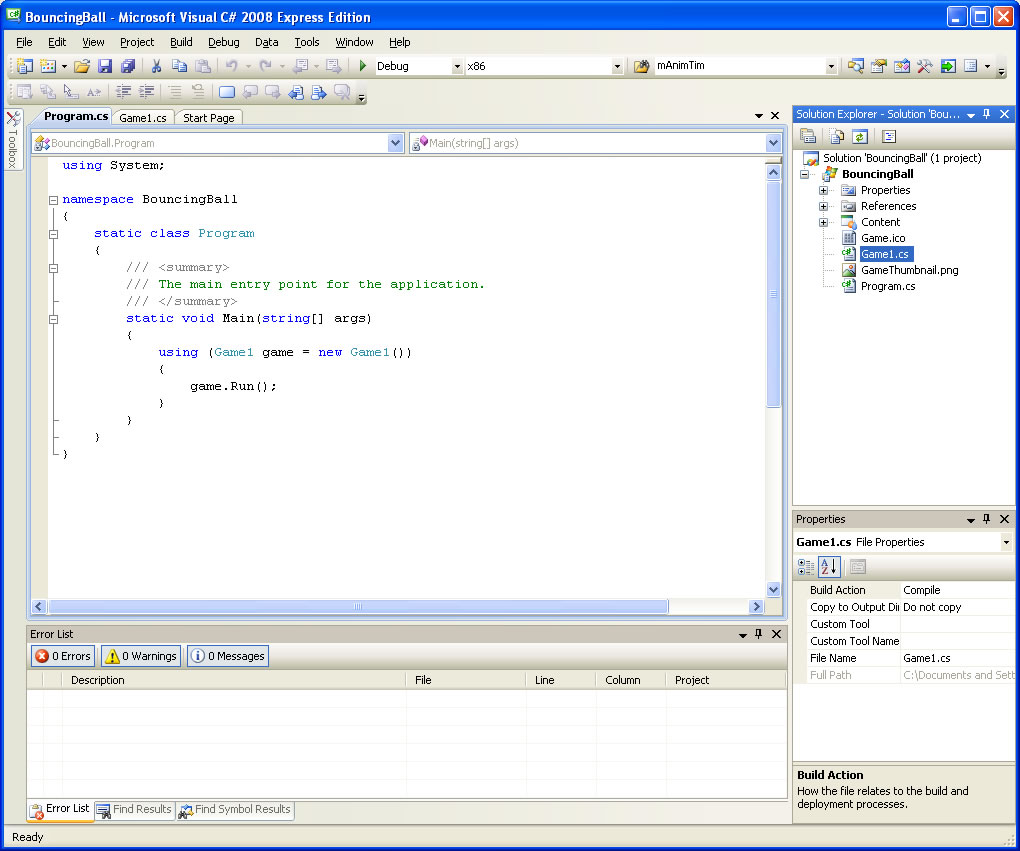This screenshot has width=1020, height=851.
Task: Click the Open File folder icon
Action: [82, 66]
